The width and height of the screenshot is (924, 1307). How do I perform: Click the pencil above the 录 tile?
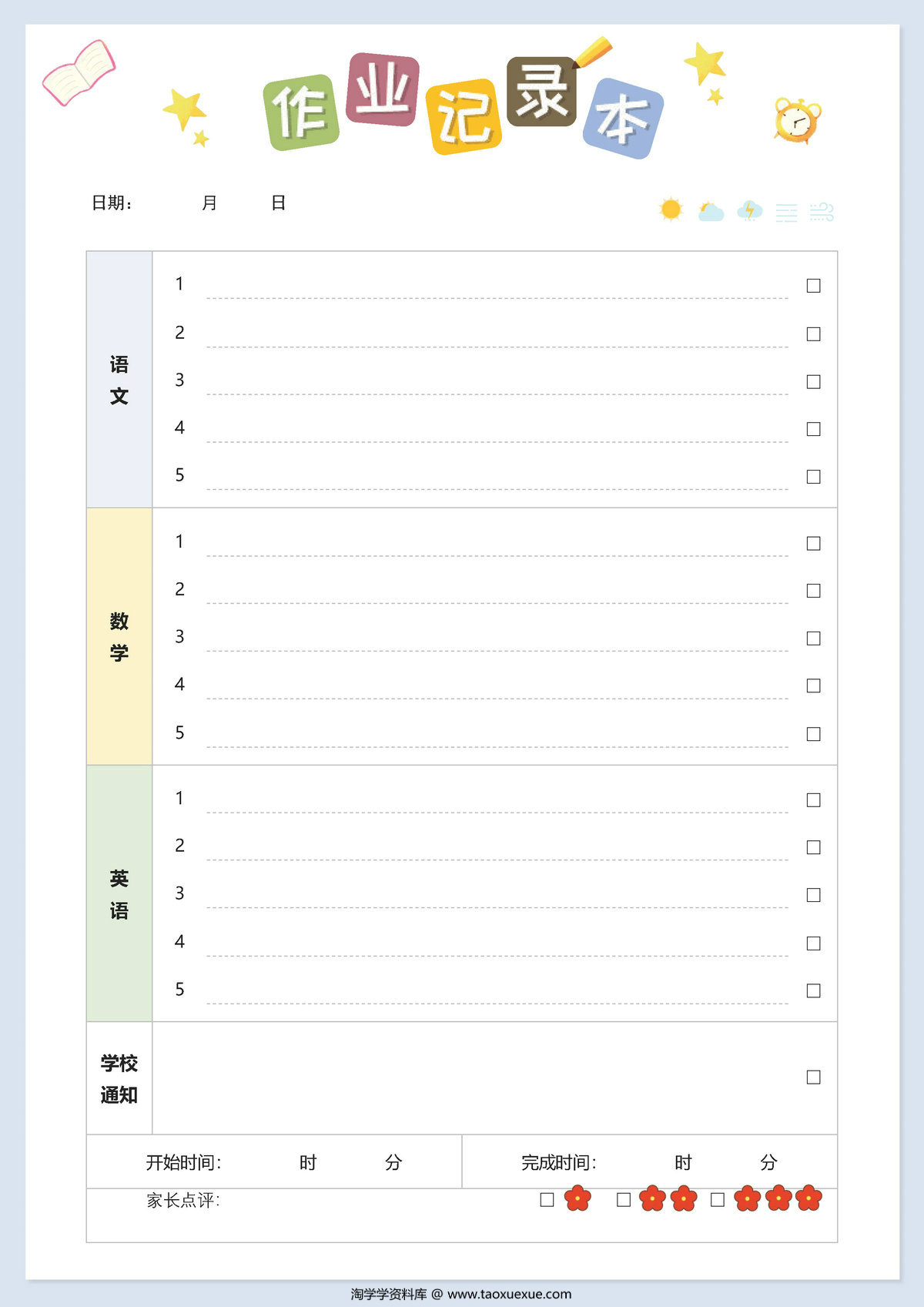(592, 52)
